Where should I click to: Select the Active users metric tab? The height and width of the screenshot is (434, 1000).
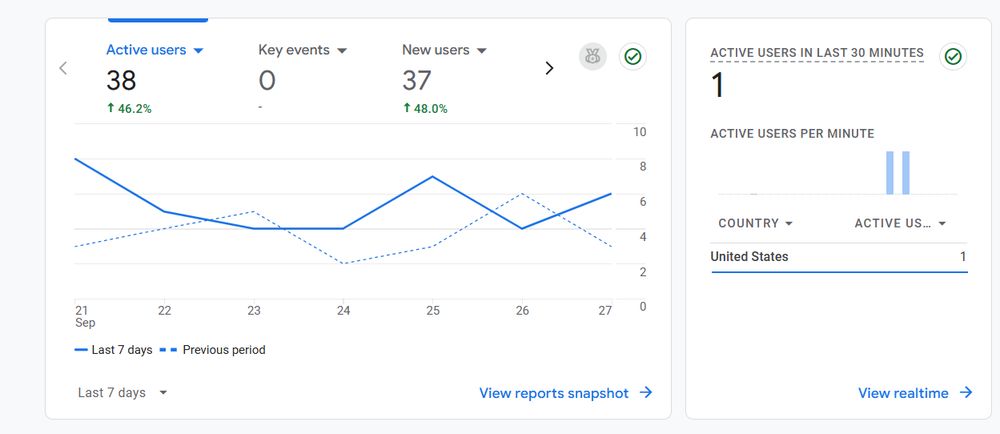(x=154, y=78)
